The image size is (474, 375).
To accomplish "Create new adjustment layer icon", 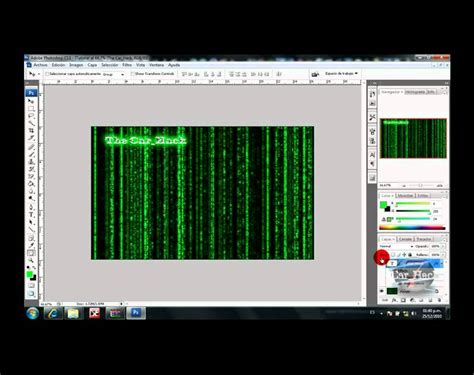I will point(412,300).
